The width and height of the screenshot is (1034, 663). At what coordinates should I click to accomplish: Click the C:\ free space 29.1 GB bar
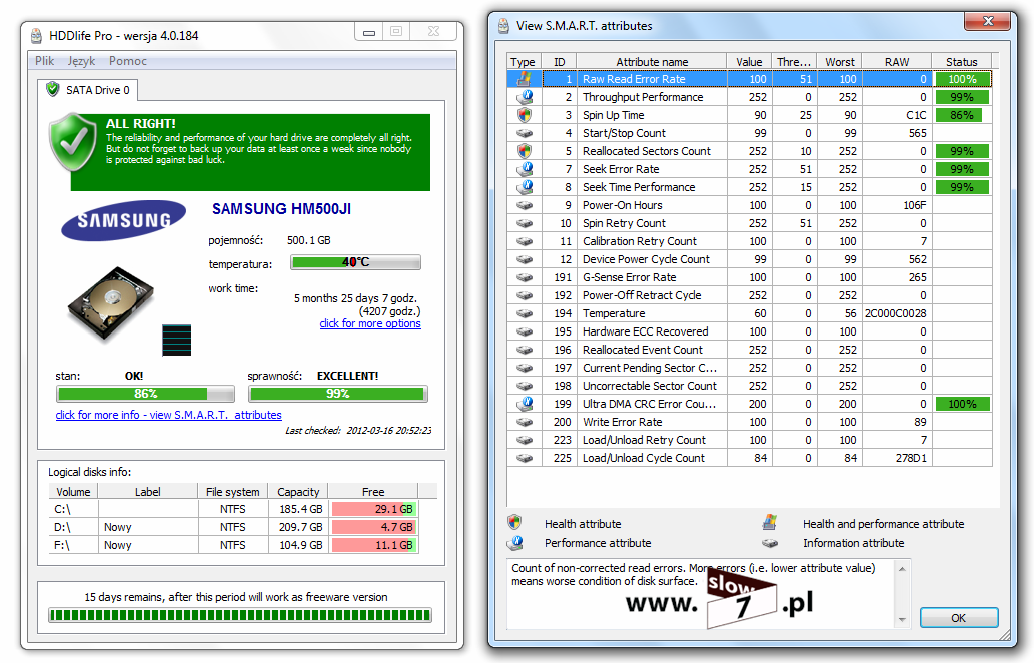374,509
